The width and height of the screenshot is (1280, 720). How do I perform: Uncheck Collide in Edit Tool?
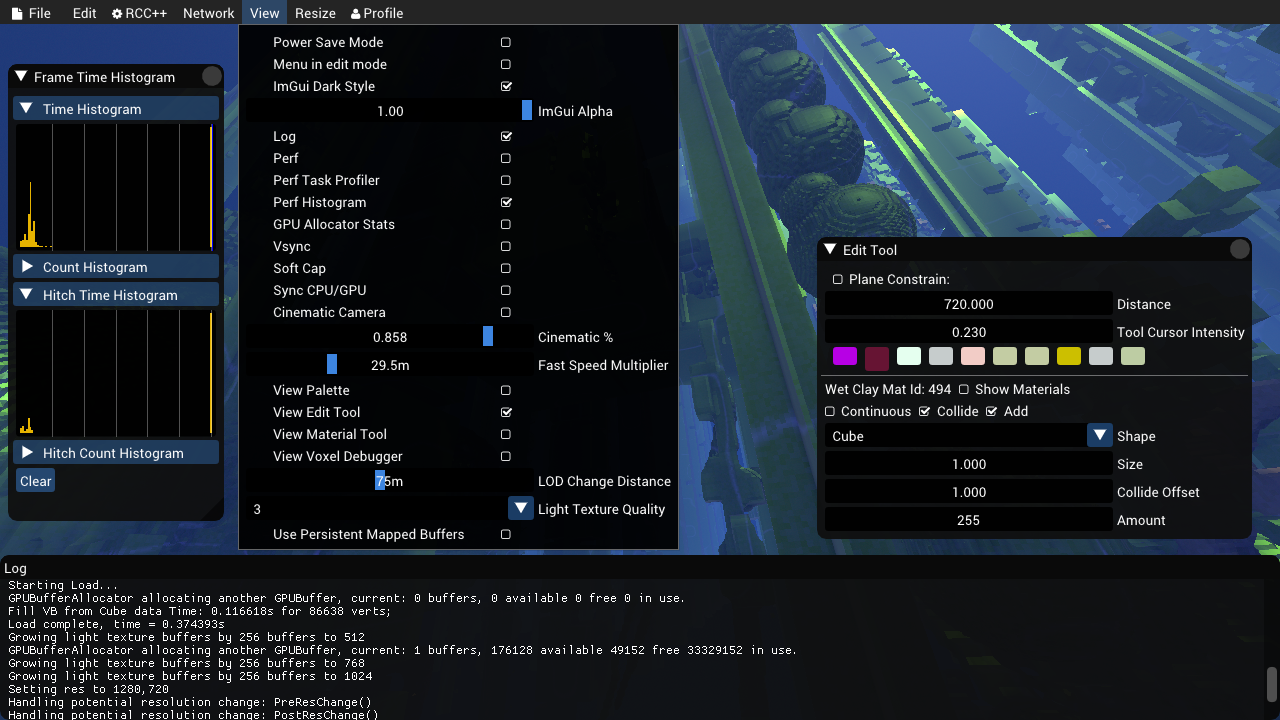tap(925, 412)
